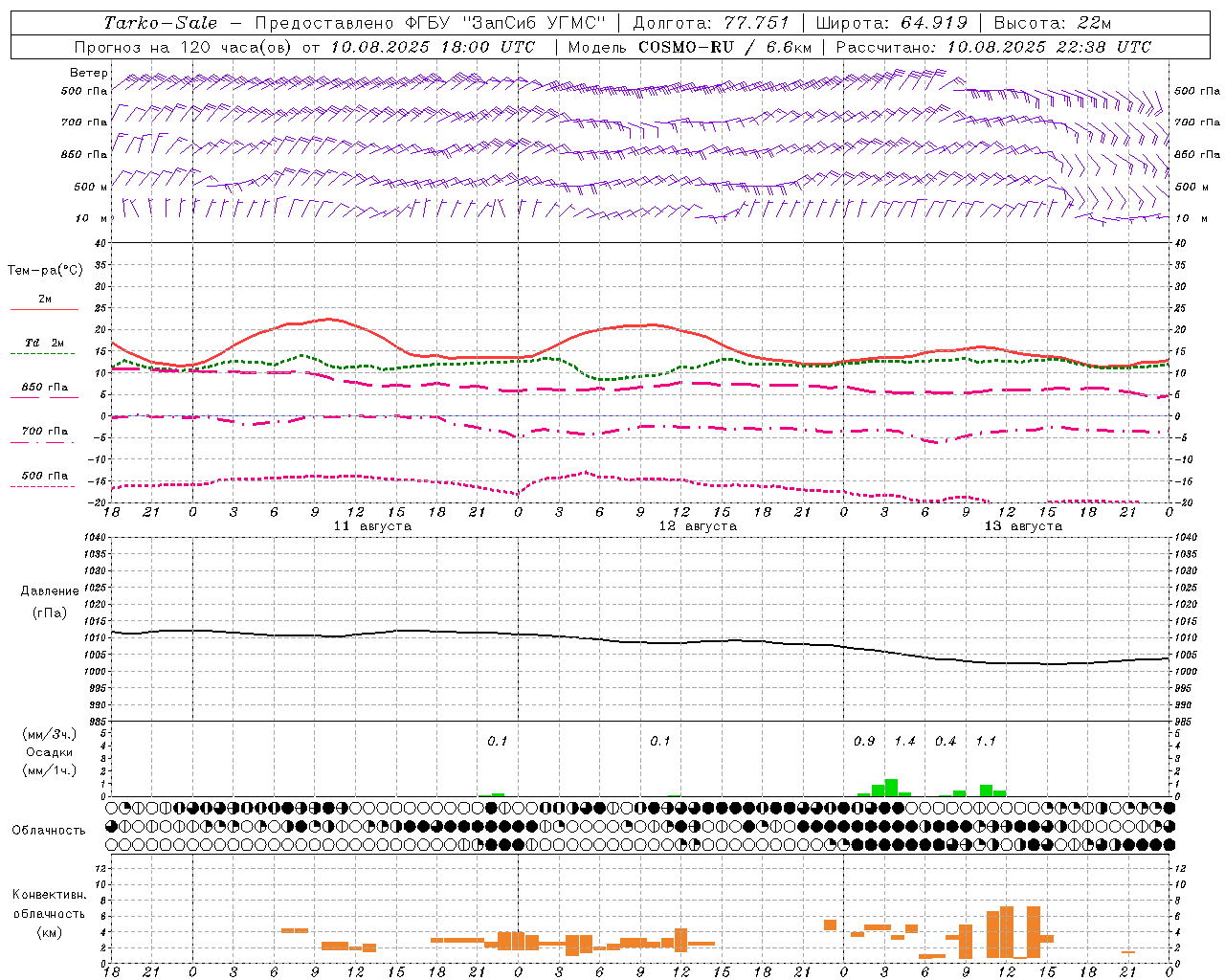Select the "Высота: 22м" elevation text

coord(1052,23)
